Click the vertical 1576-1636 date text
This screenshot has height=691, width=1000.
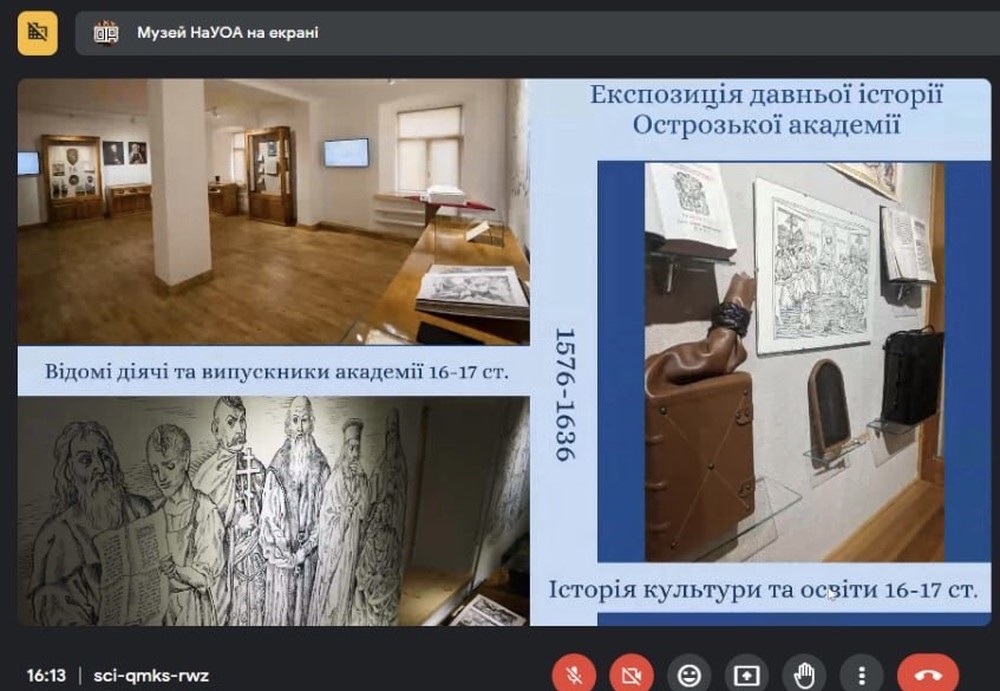click(x=565, y=394)
